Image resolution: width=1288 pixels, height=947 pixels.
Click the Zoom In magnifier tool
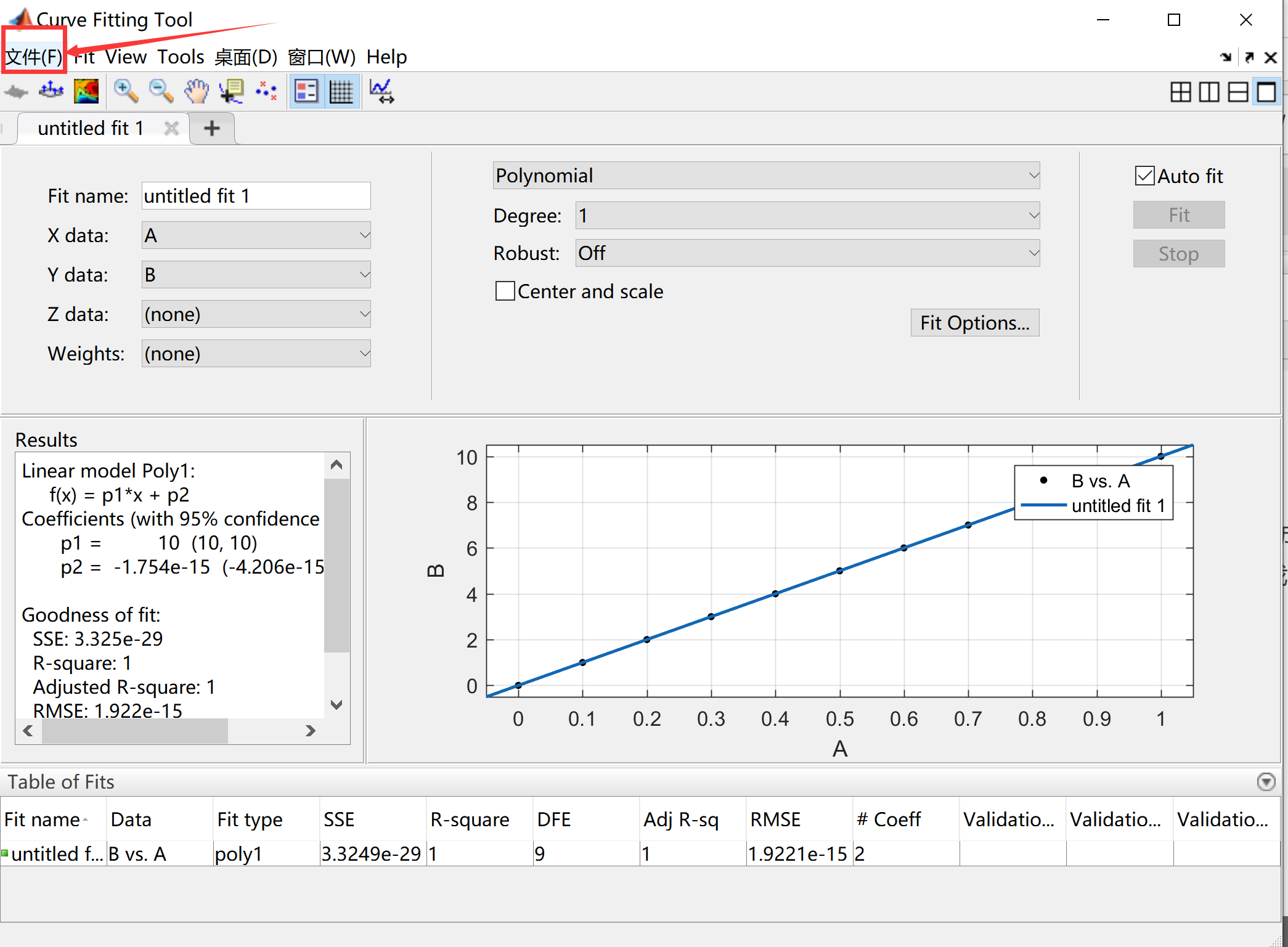[126, 91]
